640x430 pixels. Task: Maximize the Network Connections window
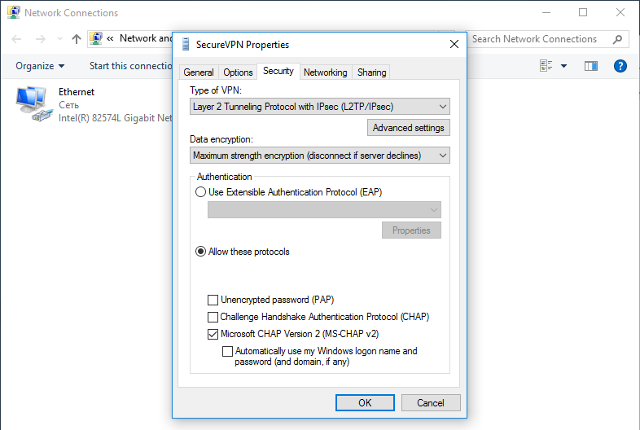pos(583,12)
